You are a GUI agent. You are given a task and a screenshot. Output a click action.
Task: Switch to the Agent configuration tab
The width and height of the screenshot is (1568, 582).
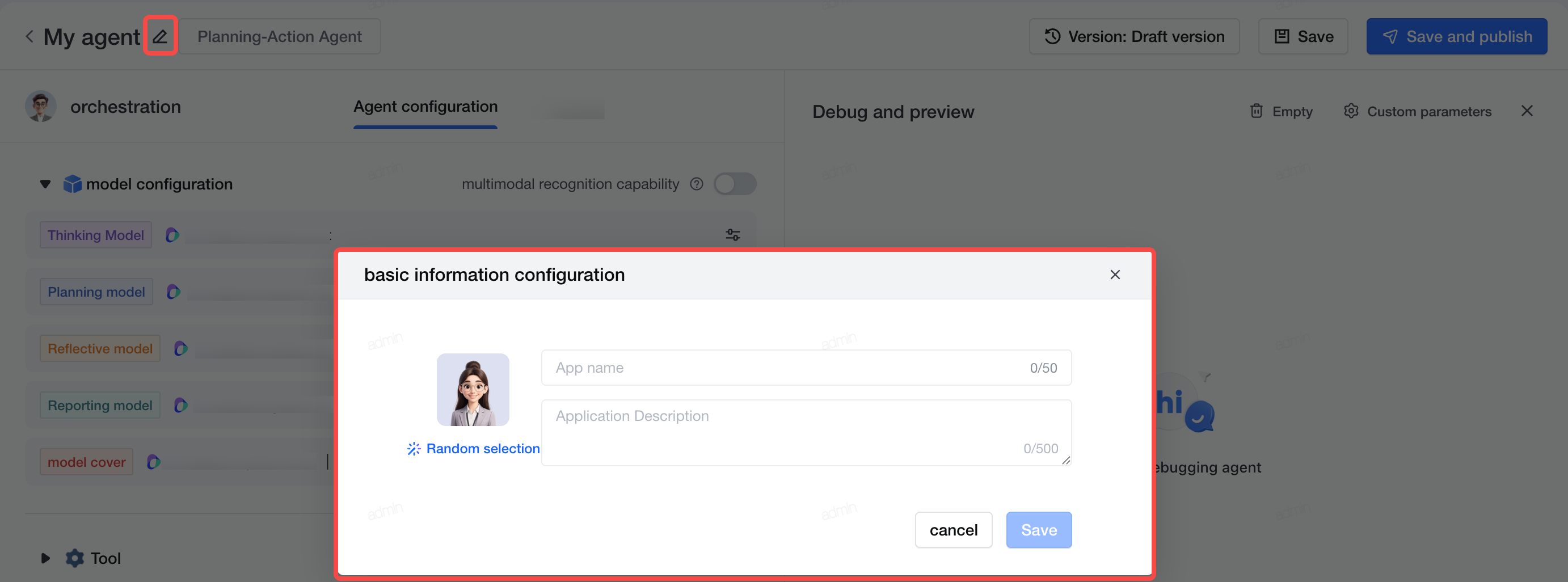pyautogui.click(x=425, y=107)
